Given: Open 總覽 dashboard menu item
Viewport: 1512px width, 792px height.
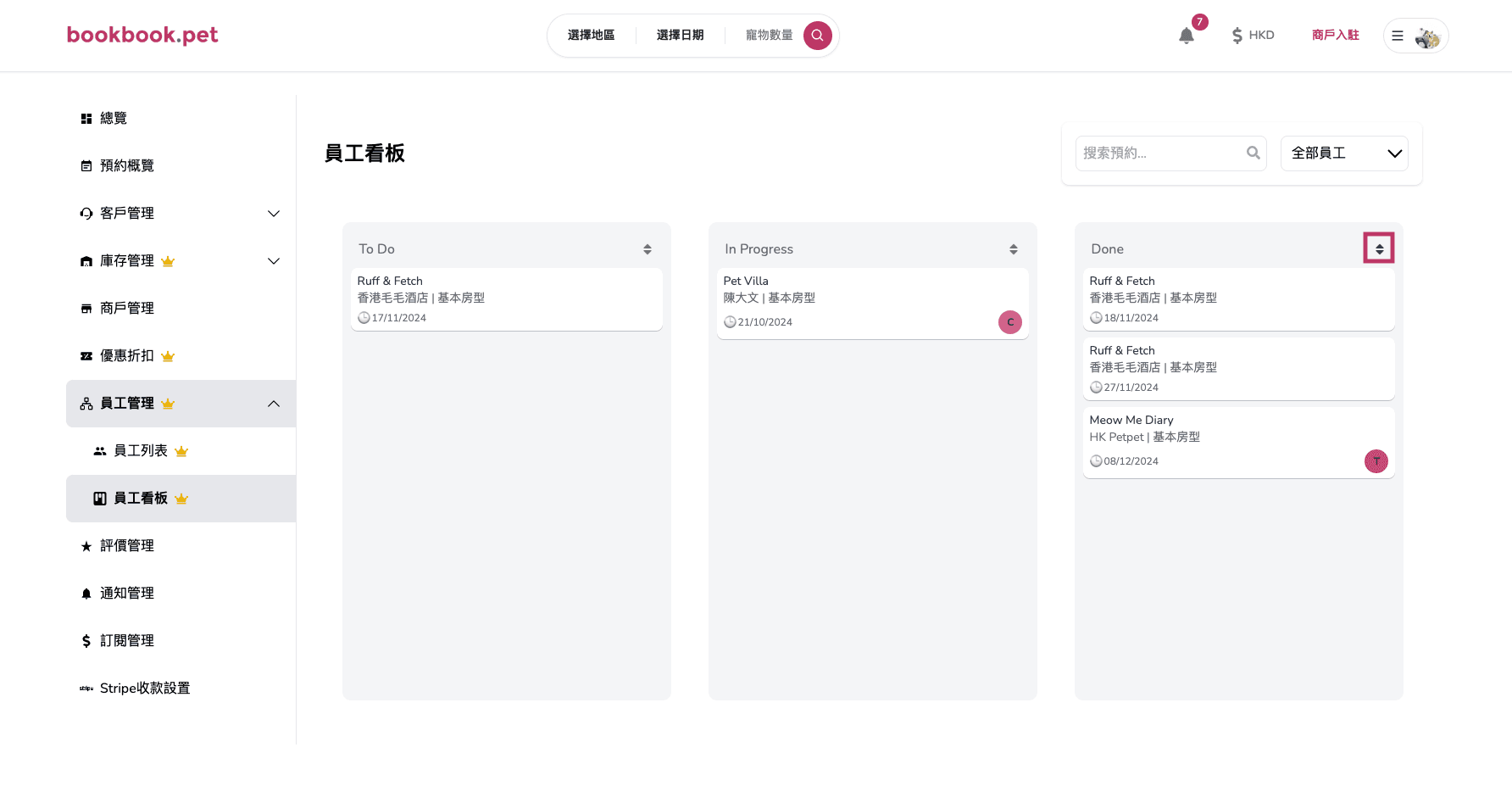Looking at the screenshot, I should pos(181,119).
